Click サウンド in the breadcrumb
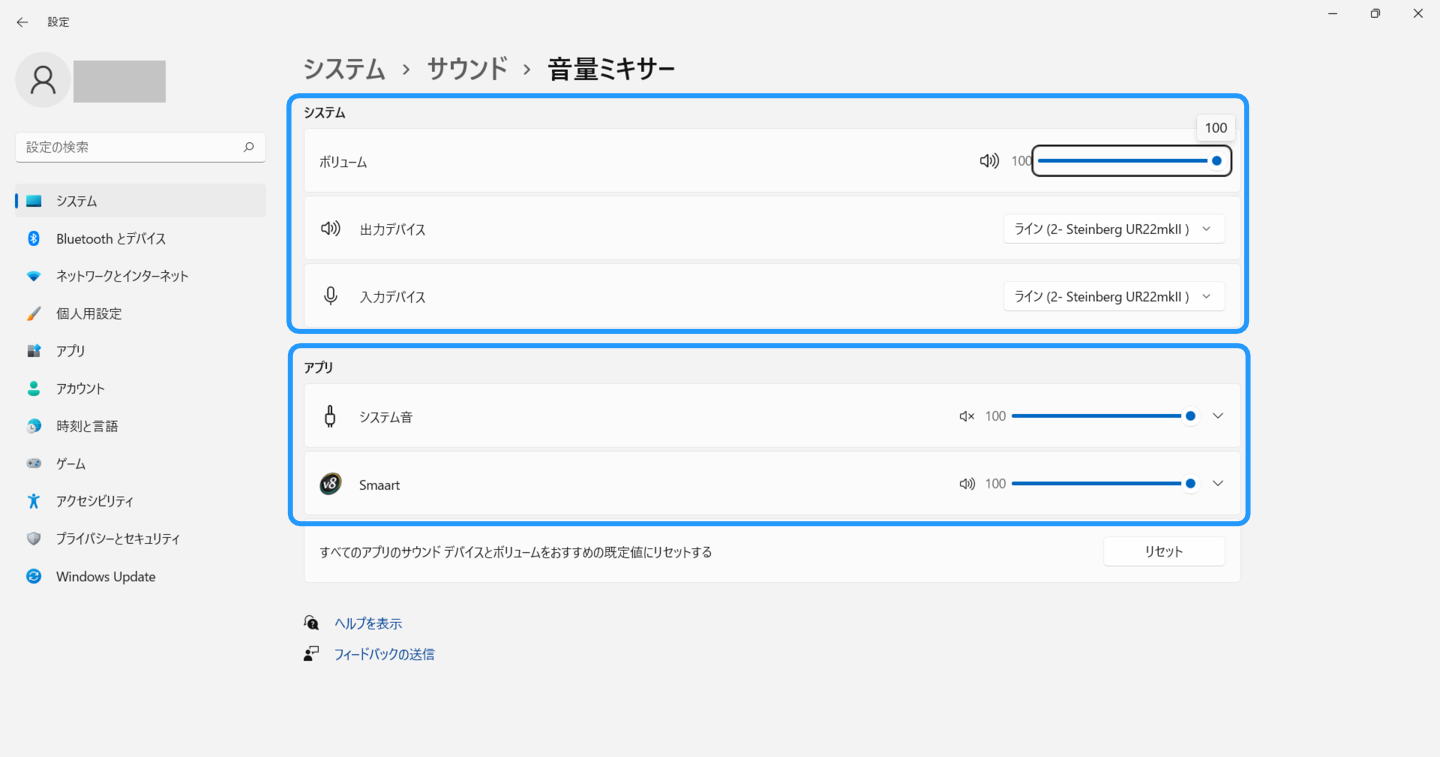Viewport: 1440px width, 757px height. click(x=467, y=69)
